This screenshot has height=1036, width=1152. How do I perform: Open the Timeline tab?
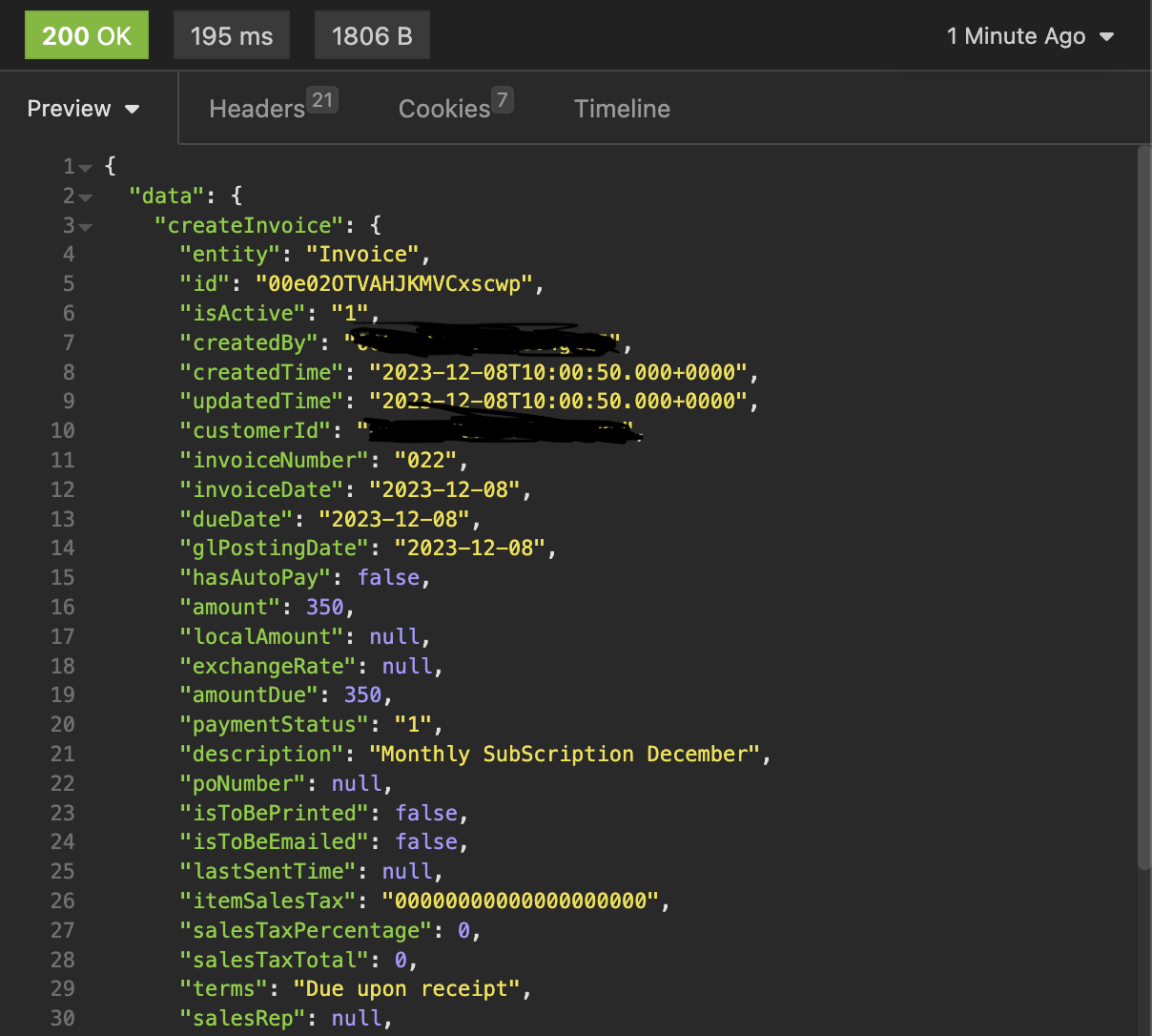[622, 109]
